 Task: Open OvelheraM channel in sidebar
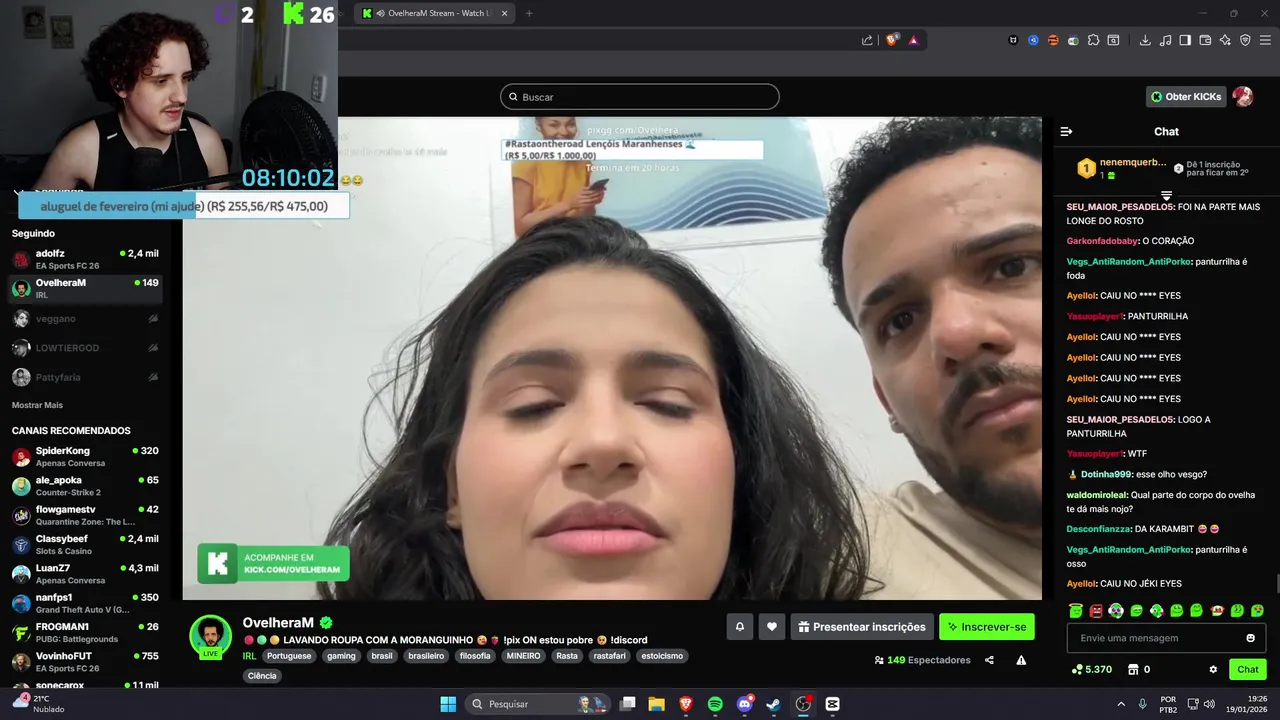(85, 289)
